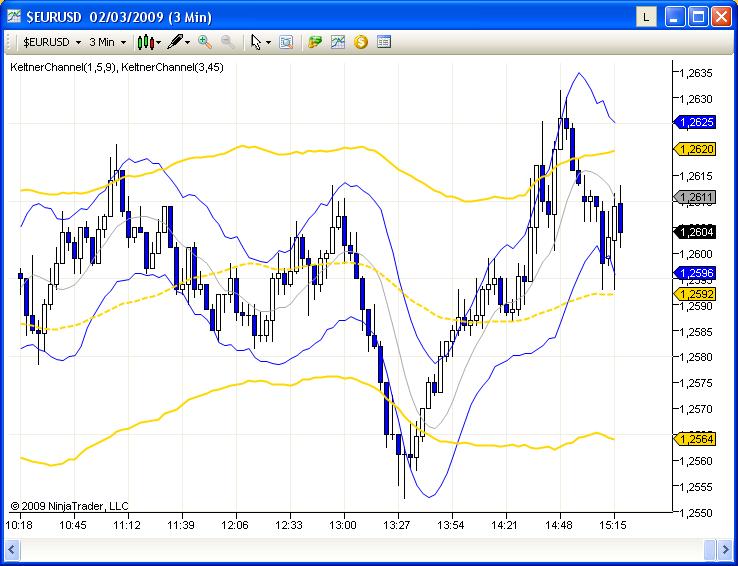Click the black 1,2604 current price marker
This screenshot has width=738, height=566.
pyautogui.click(x=696, y=232)
